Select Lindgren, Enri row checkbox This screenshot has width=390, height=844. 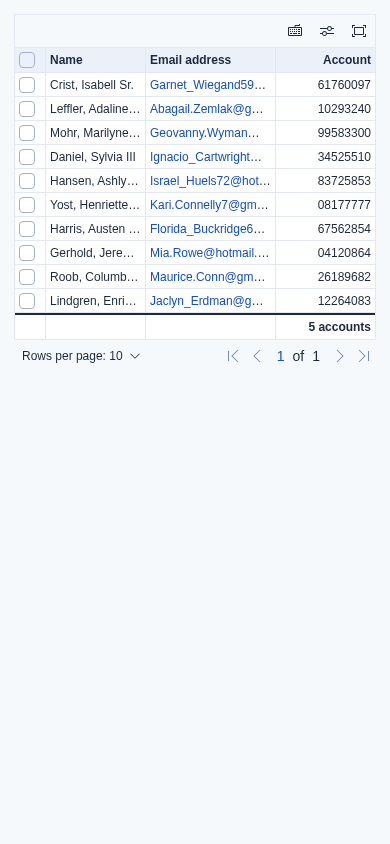(x=27, y=301)
